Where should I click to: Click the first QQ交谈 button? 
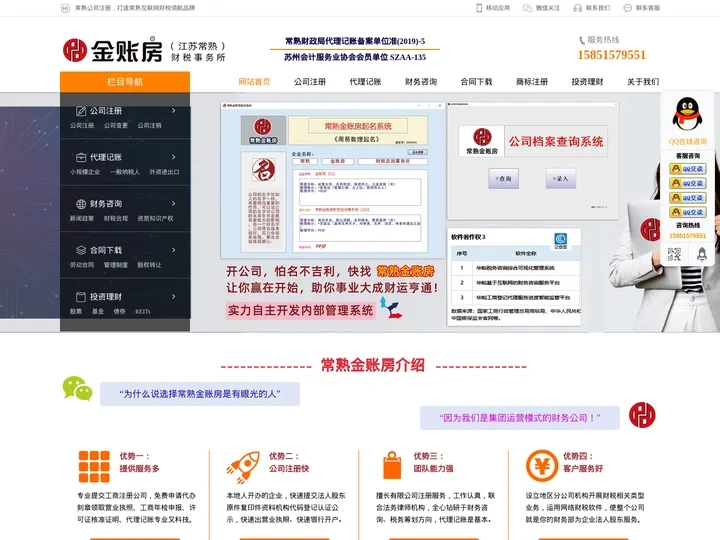[687, 169]
